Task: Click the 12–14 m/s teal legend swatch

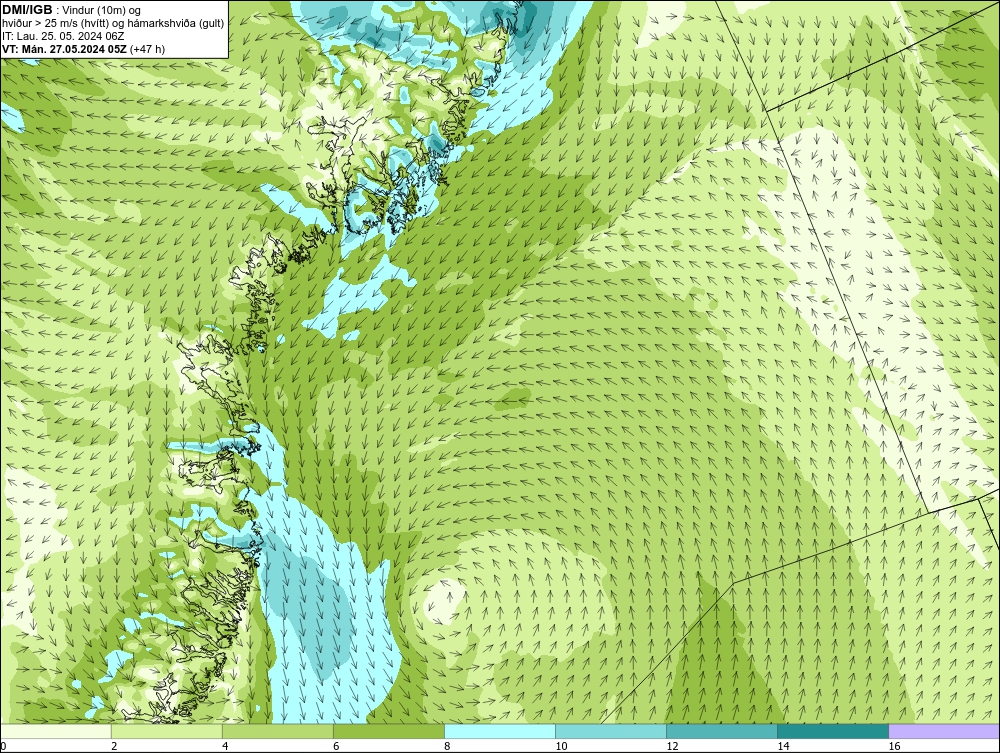Action: click(x=722, y=731)
